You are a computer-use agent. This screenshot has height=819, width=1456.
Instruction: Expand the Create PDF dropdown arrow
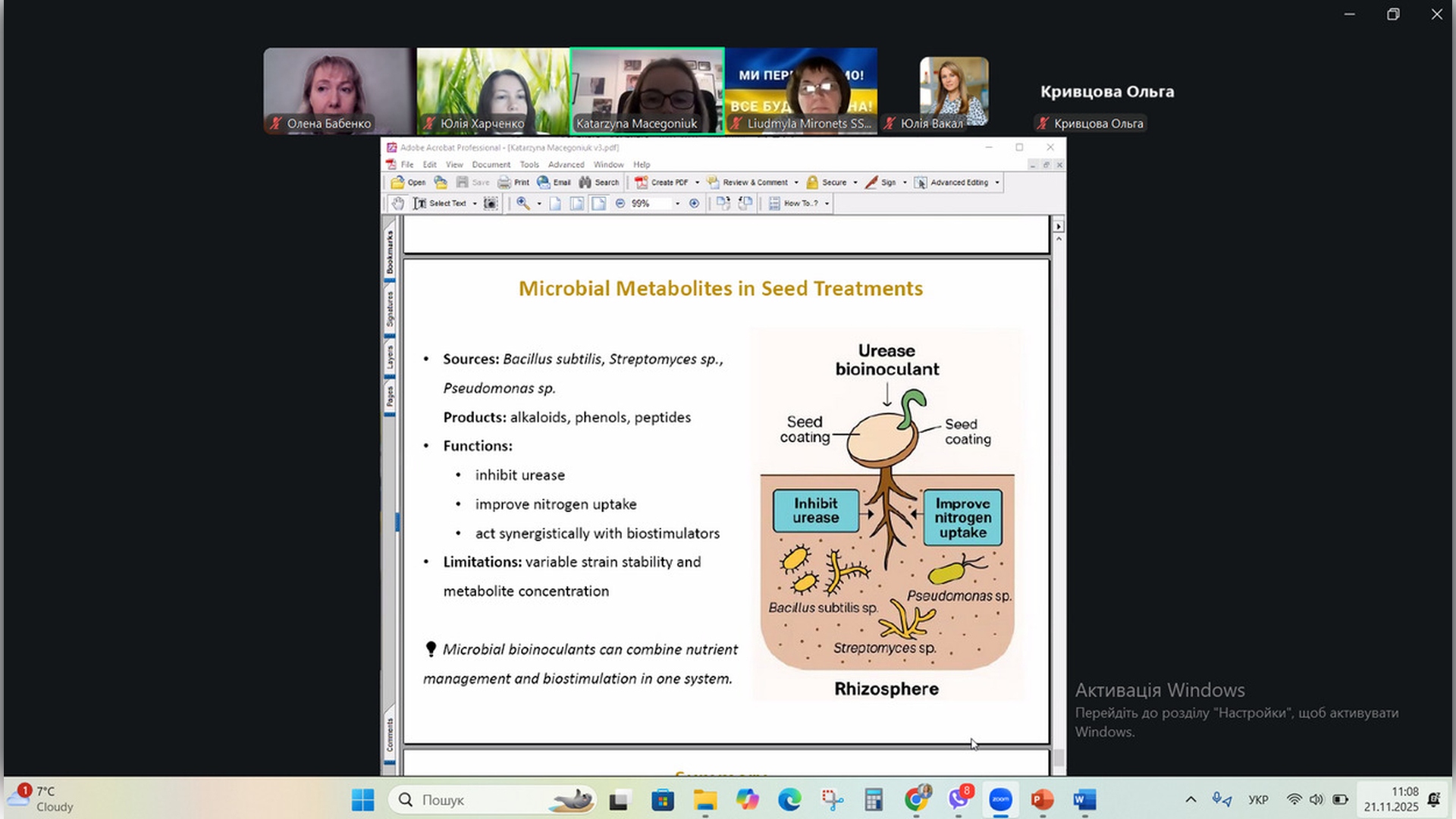pyautogui.click(x=697, y=182)
